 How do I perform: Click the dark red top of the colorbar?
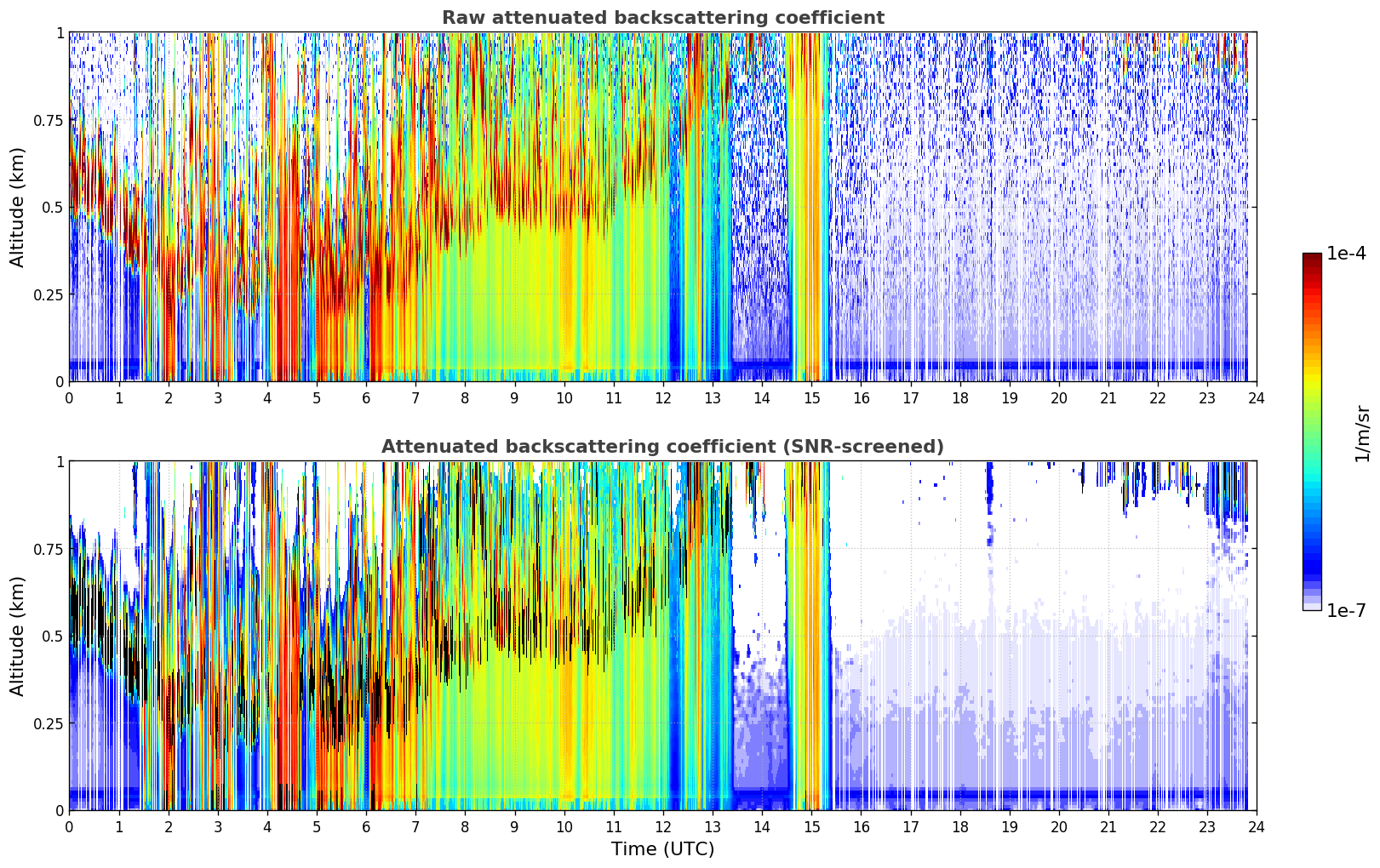tap(1311, 258)
